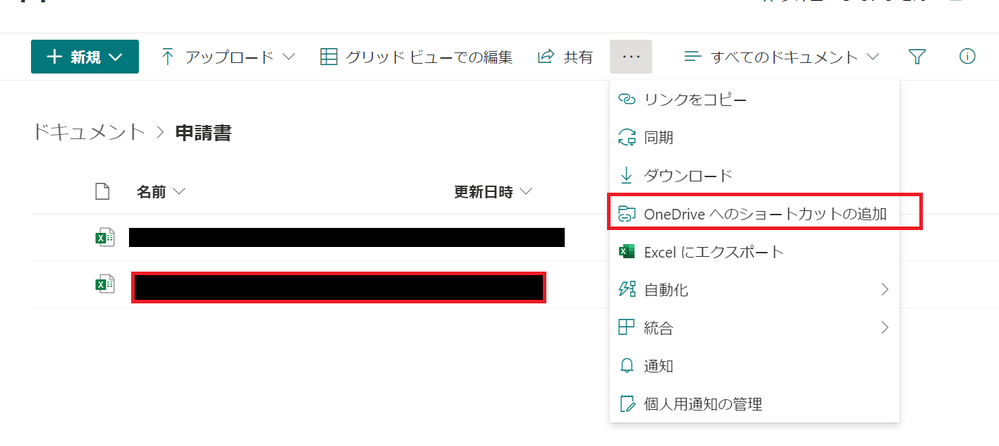Click the OneDrive shortcut folder icon
Screen dimensions: 999x446
(x=627, y=214)
